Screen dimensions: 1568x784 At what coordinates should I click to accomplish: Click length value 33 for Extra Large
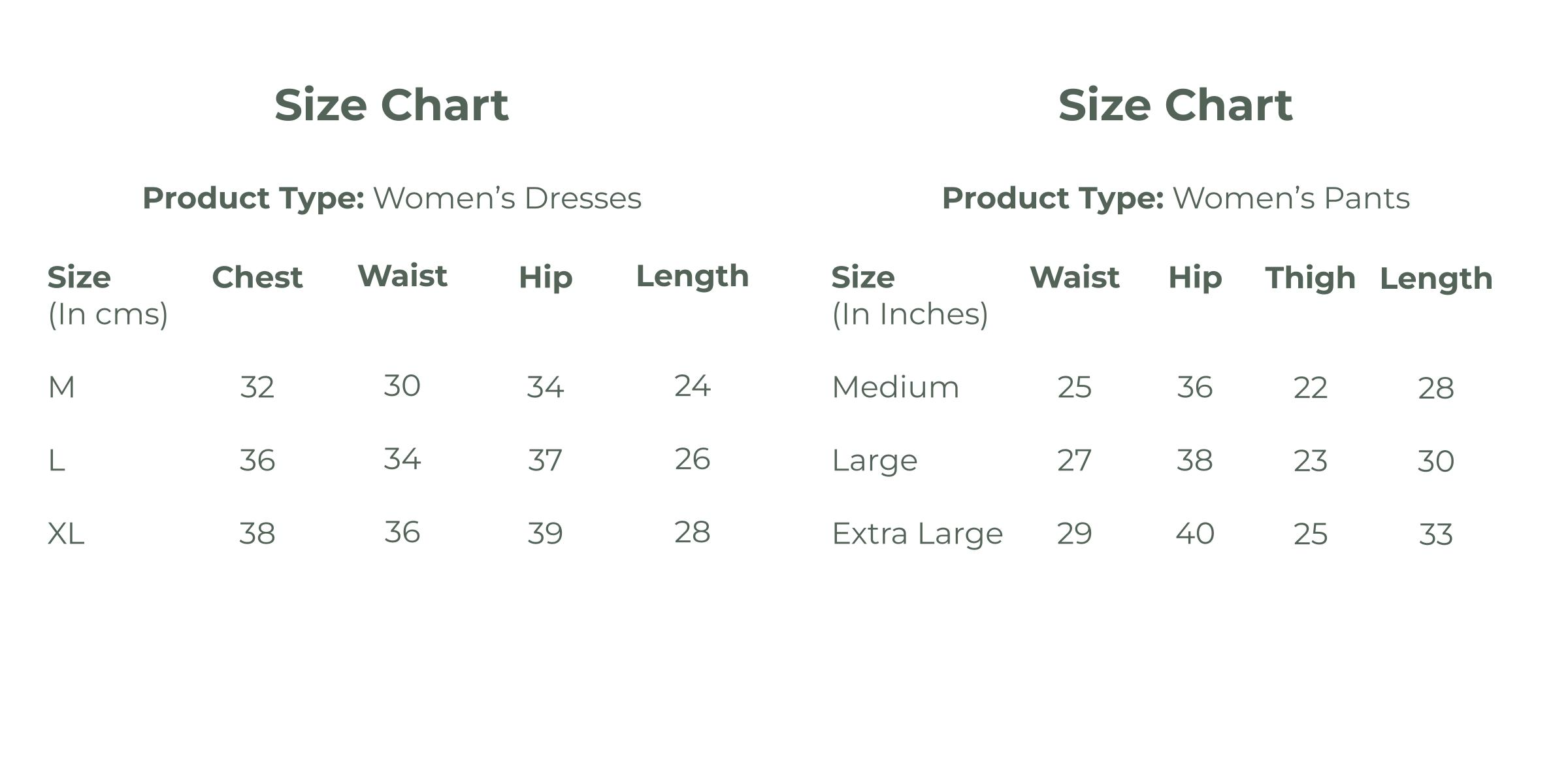coord(1435,534)
